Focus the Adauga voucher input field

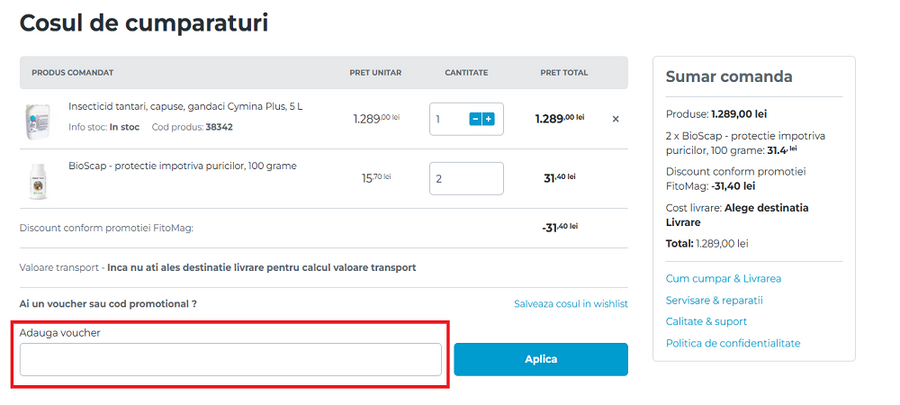click(x=230, y=360)
